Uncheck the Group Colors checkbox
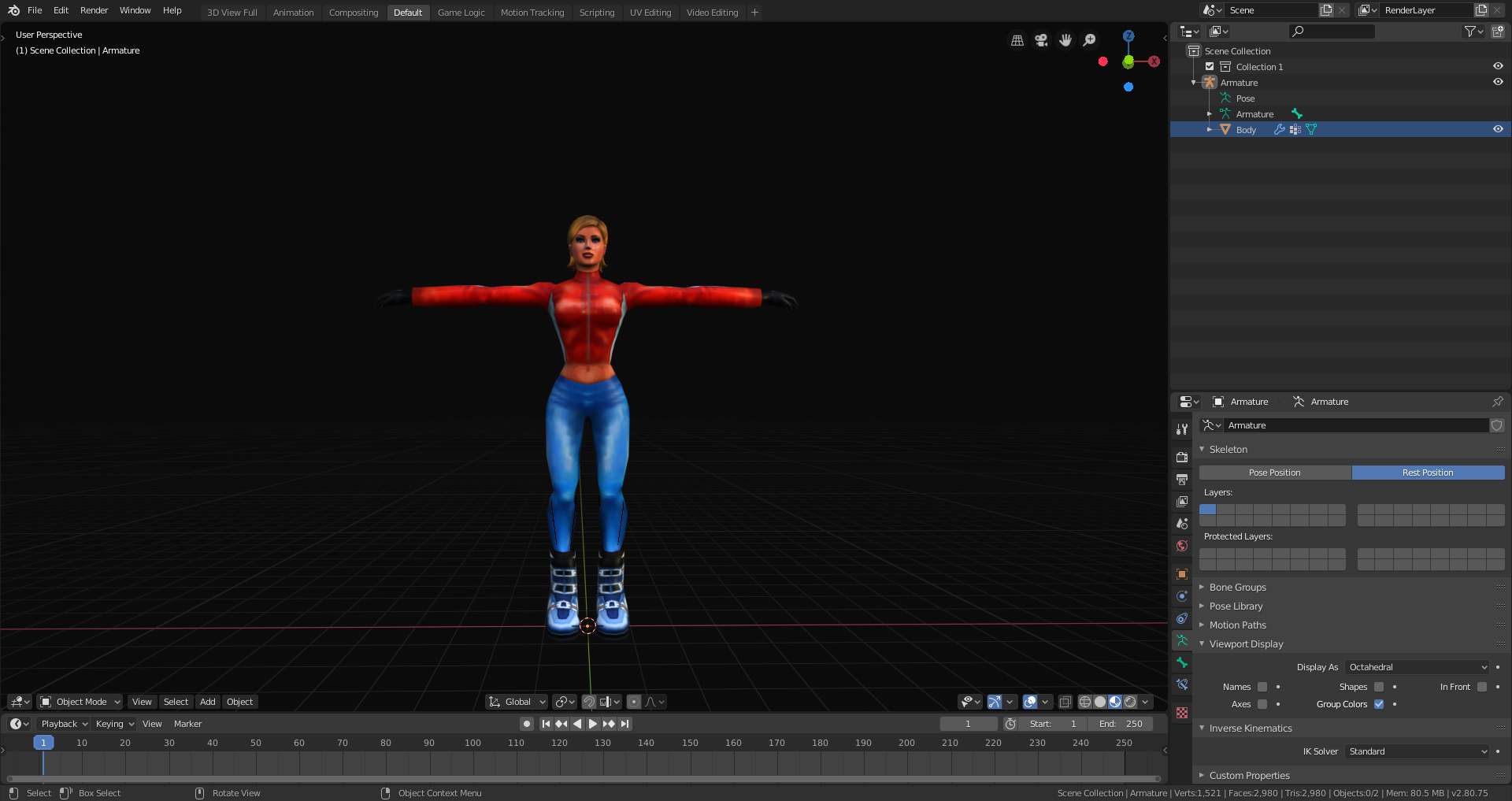The width and height of the screenshot is (1512, 801). (1378, 704)
